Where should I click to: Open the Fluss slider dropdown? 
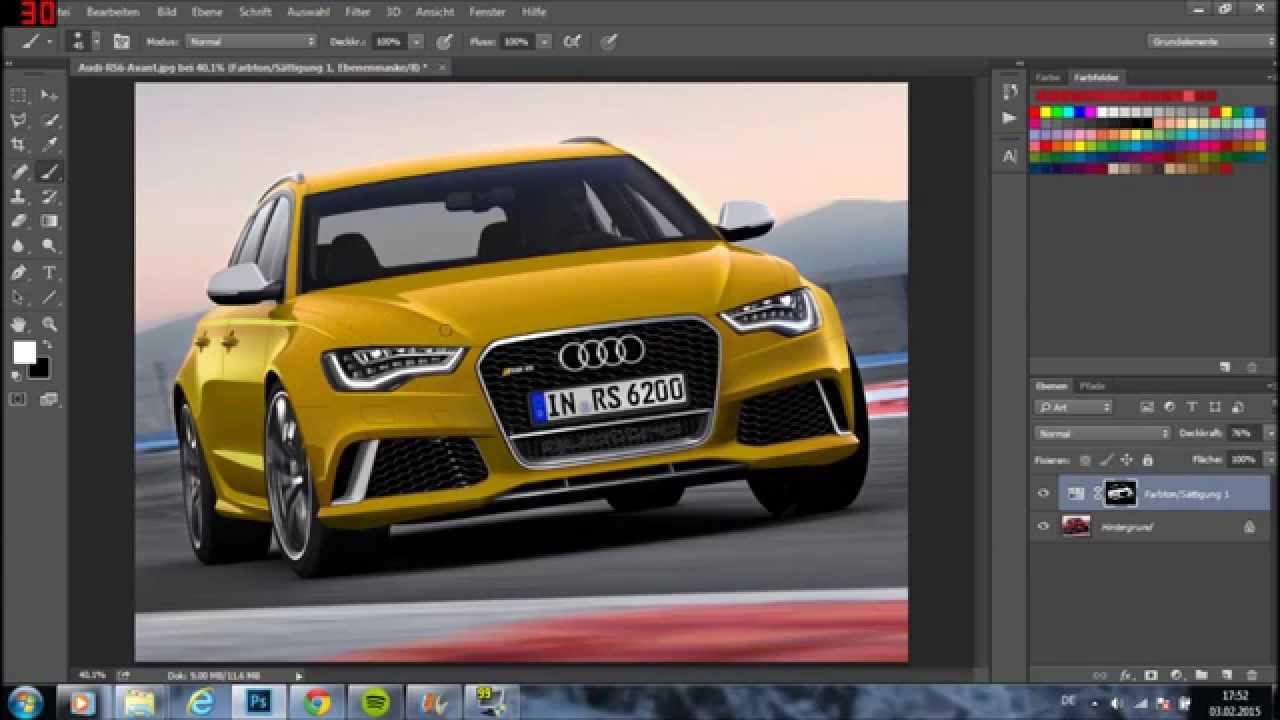544,42
